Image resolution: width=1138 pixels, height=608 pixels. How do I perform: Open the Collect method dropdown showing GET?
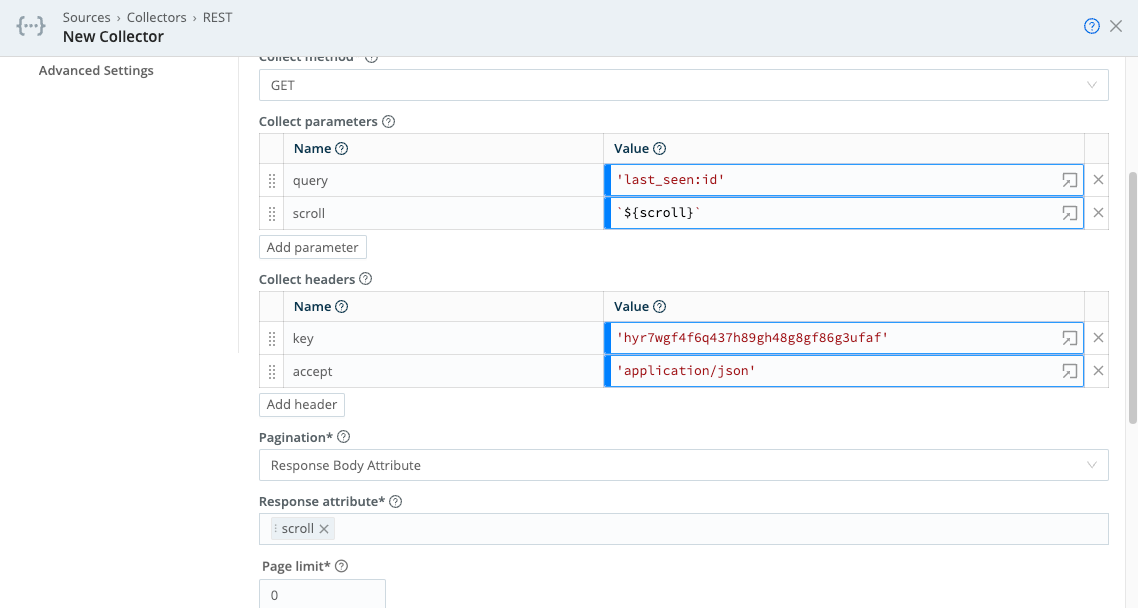click(x=684, y=85)
